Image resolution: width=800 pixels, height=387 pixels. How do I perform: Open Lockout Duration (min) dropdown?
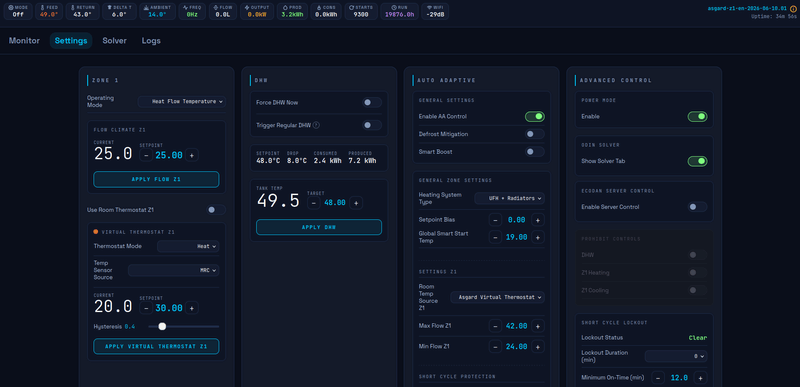pos(676,356)
